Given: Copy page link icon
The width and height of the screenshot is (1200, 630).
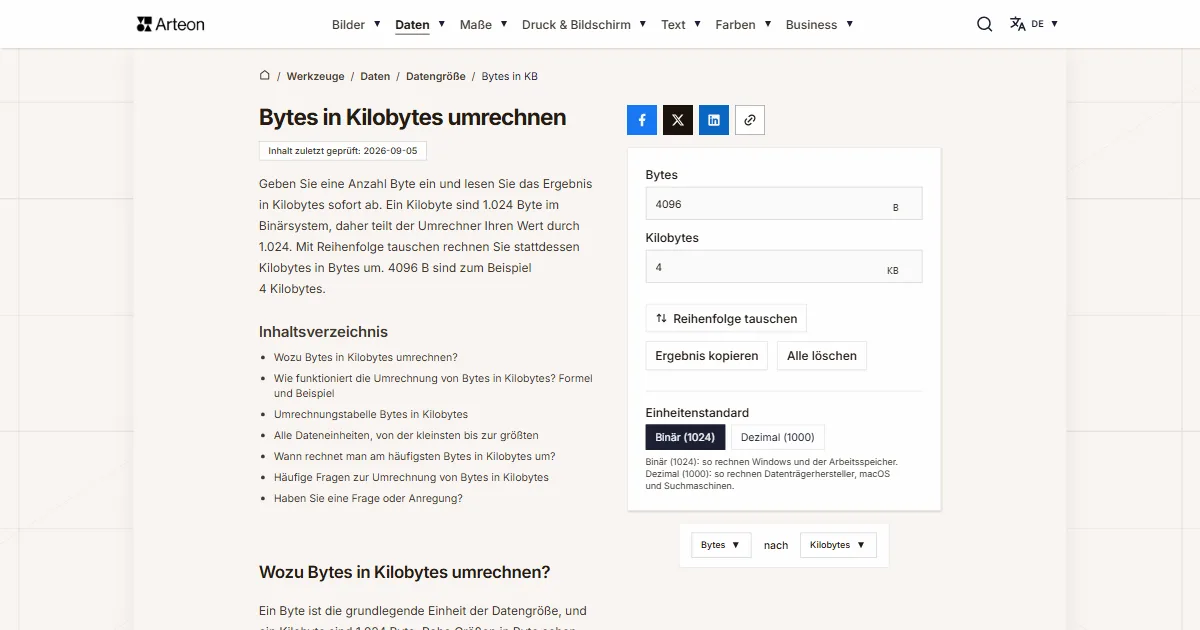Looking at the screenshot, I should click(x=750, y=120).
